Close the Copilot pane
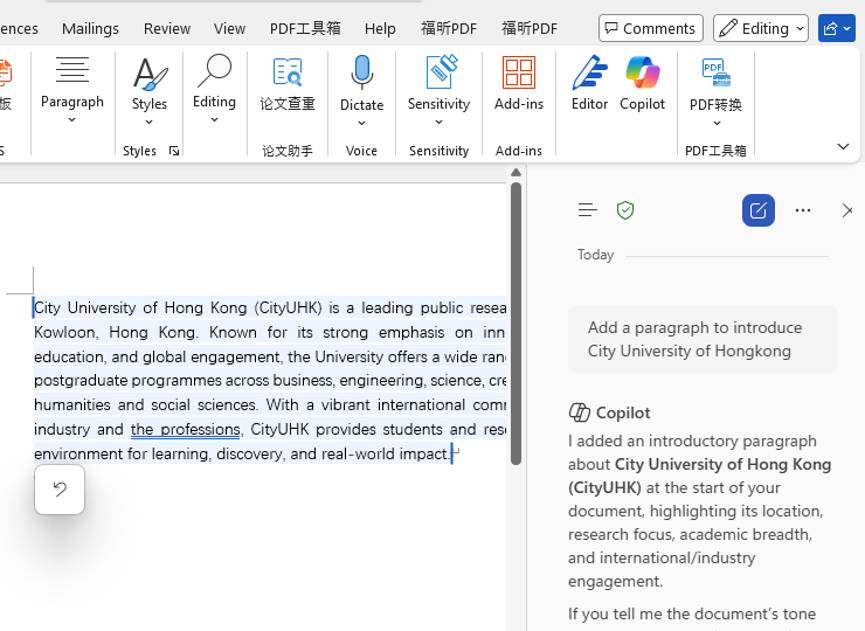 coord(847,210)
